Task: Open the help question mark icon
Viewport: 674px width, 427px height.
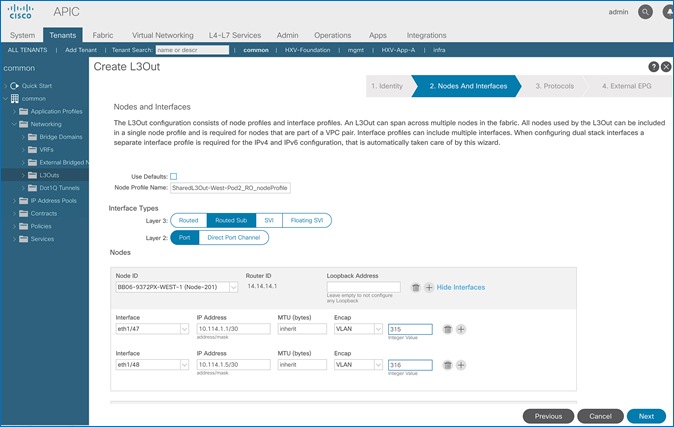Action: coord(653,67)
